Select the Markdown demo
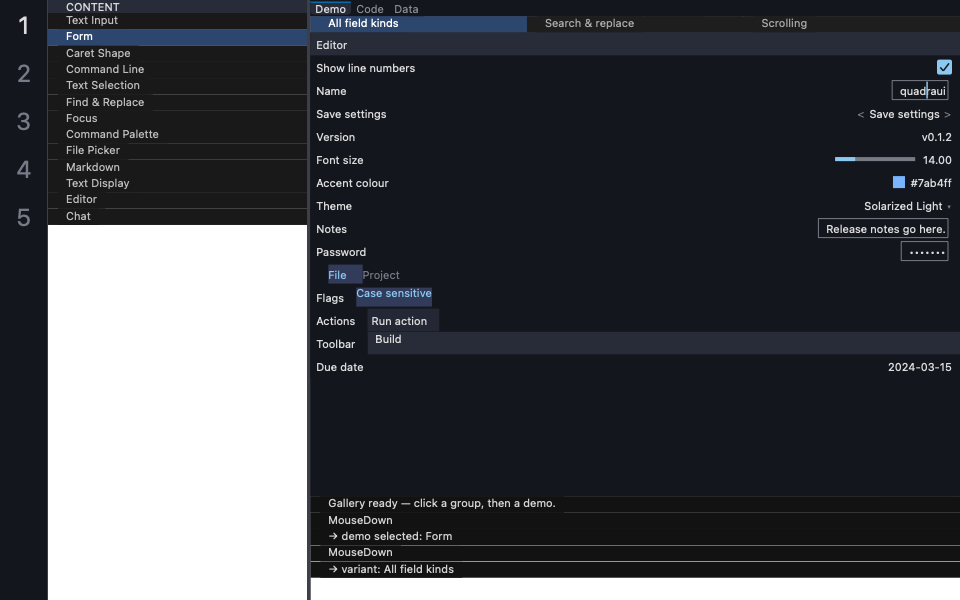Image resolution: width=960 pixels, height=600 pixels. pos(178,167)
